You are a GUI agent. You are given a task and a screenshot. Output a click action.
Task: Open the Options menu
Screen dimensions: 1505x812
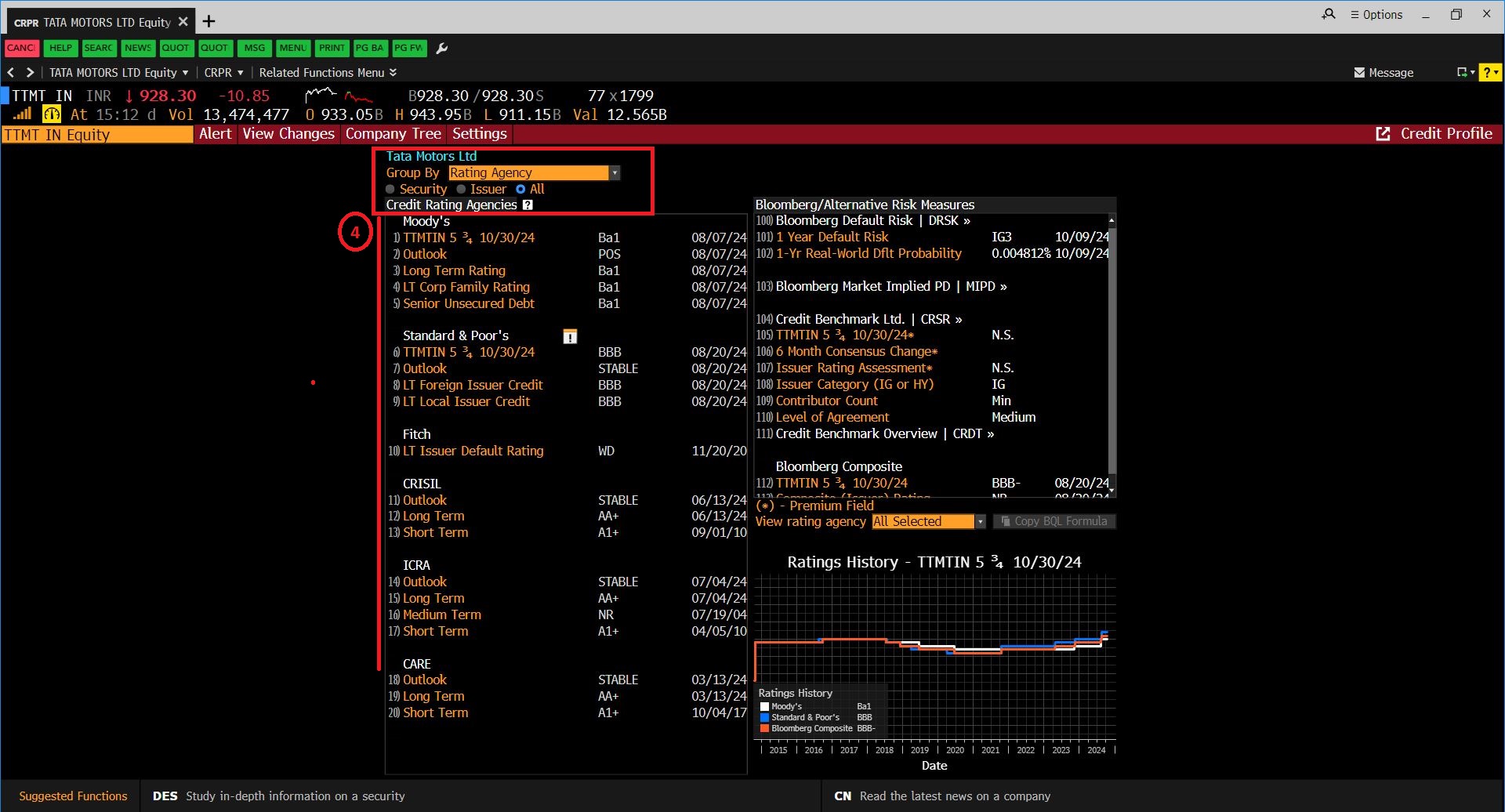[1376, 14]
